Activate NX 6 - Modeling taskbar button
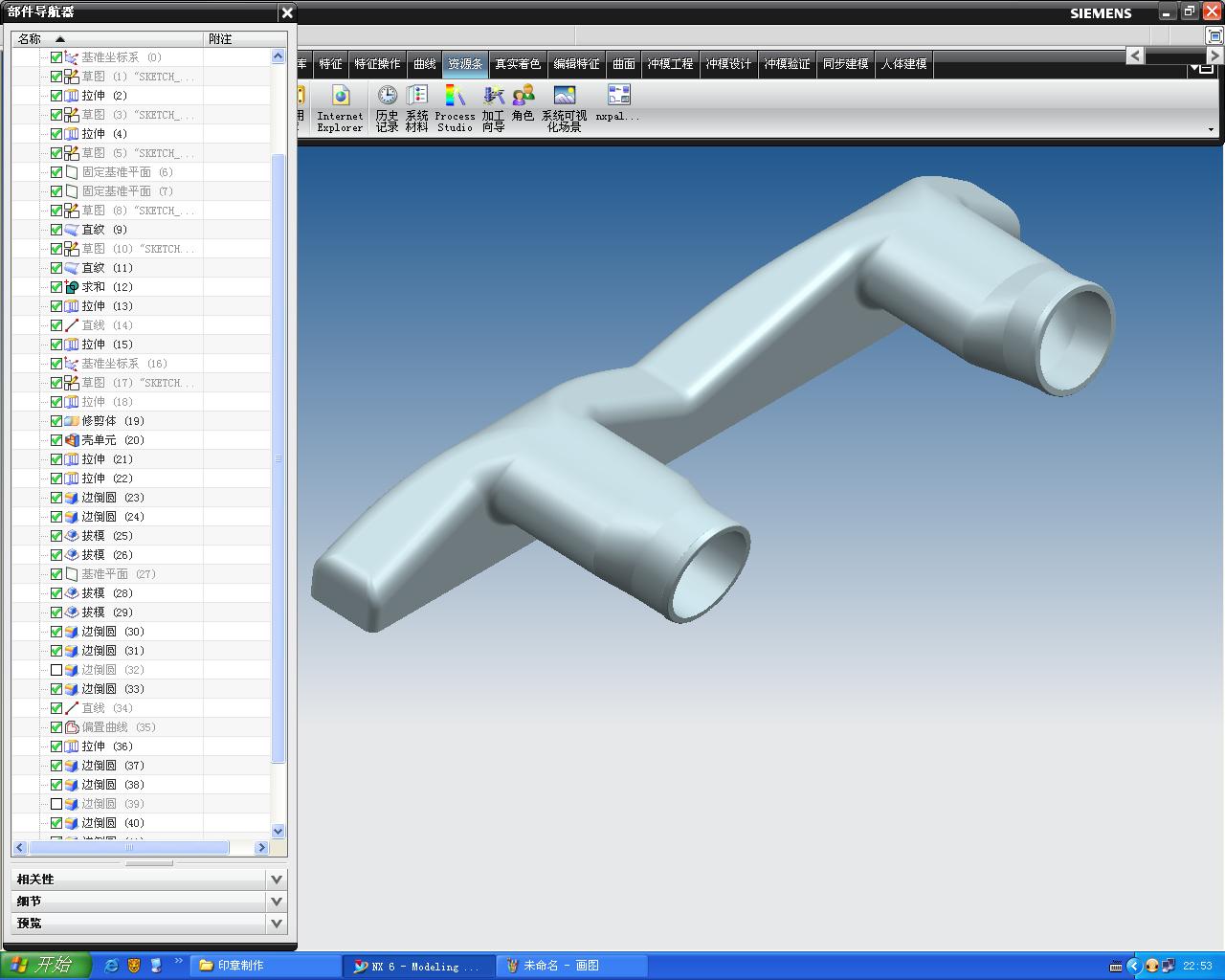 point(419,966)
